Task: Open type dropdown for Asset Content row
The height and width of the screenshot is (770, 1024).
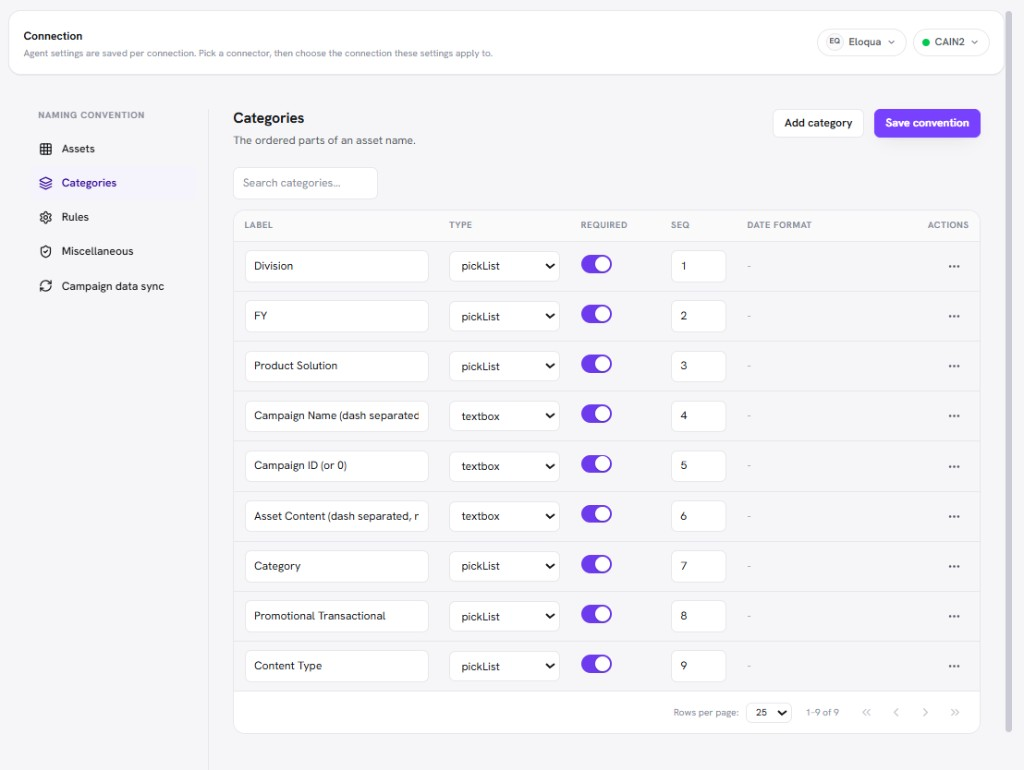Action: click(504, 517)
